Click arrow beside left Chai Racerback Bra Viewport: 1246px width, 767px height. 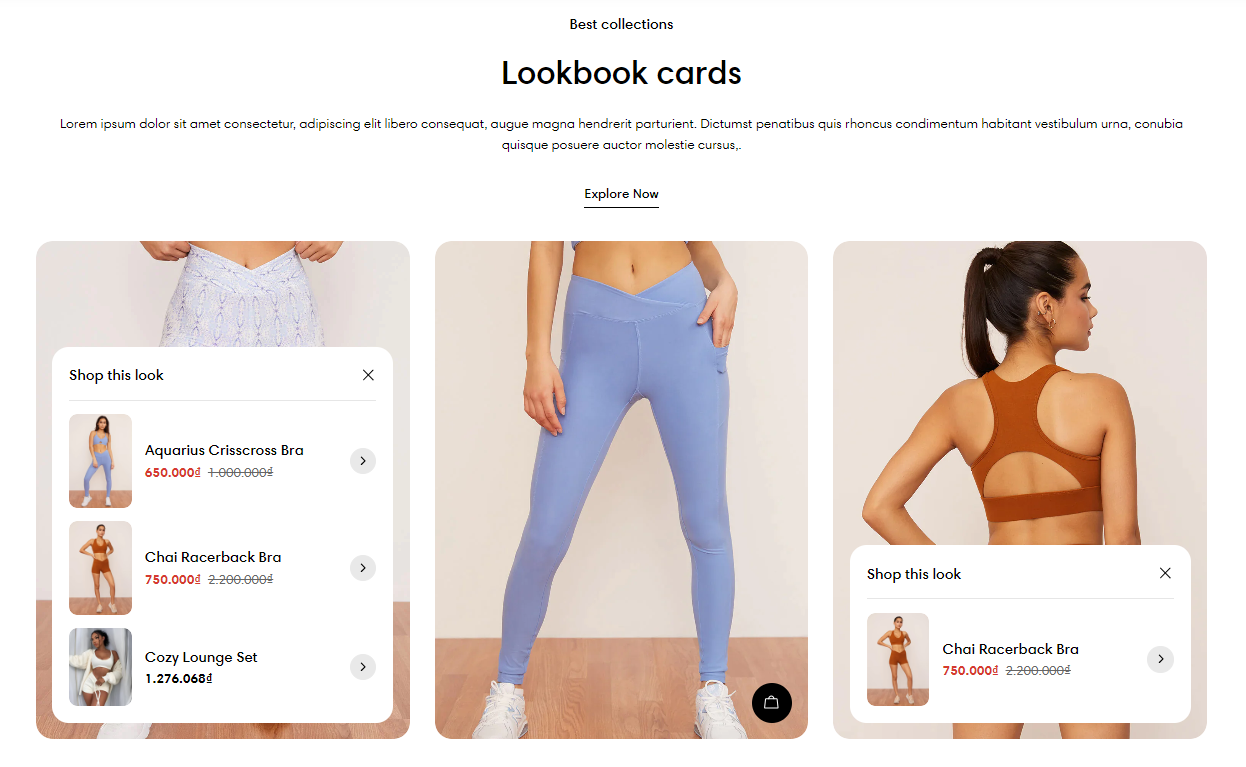pos(363,568)
